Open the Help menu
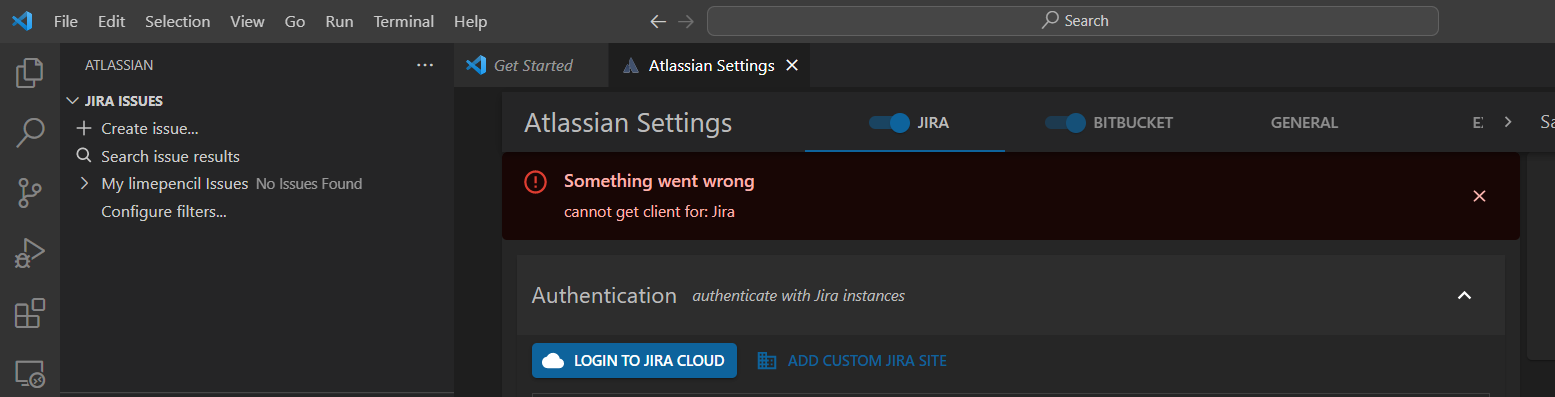This screenshot has height=397, width=1555. 470,21
